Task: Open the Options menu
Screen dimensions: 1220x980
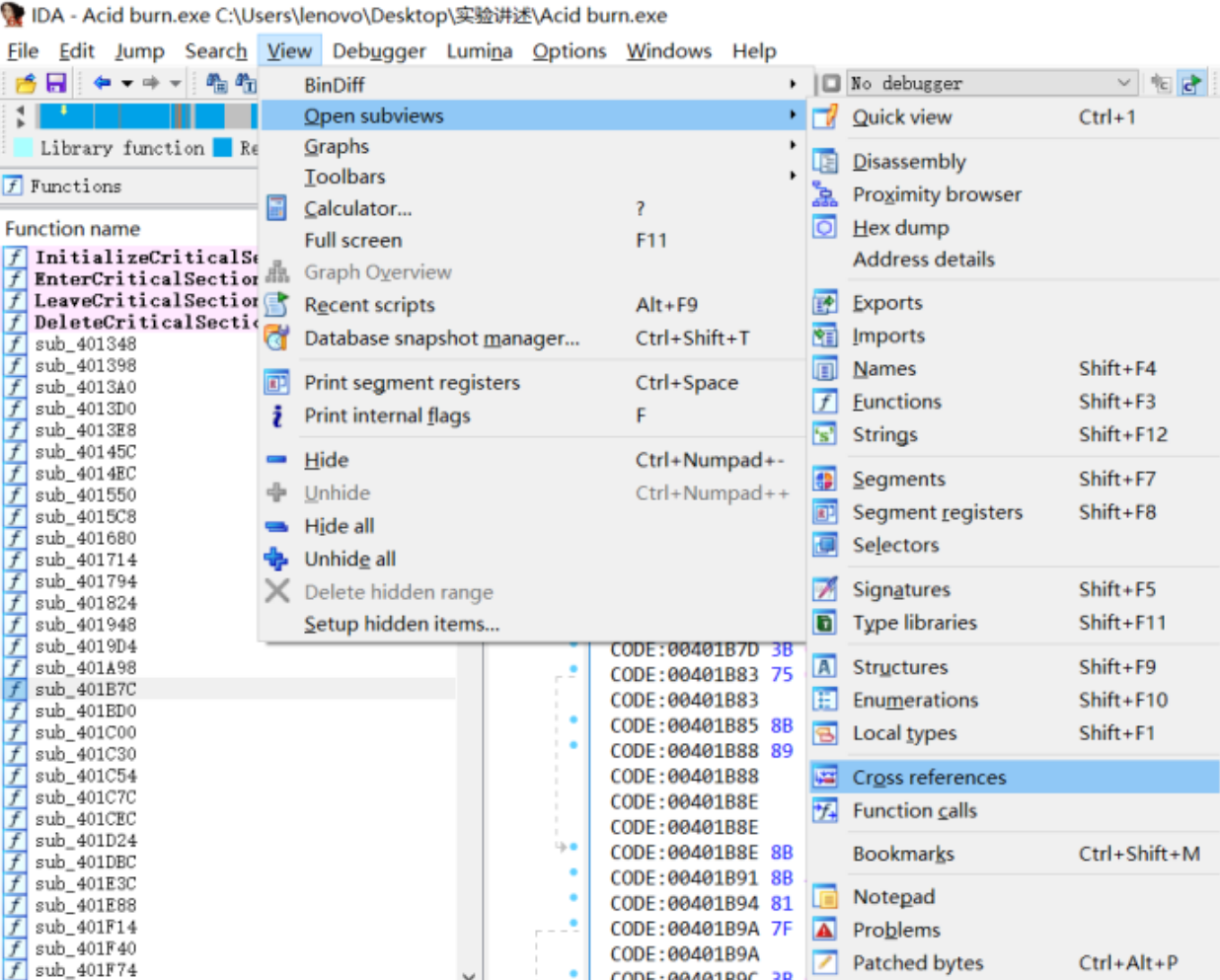Action: [x=570, y=51]
